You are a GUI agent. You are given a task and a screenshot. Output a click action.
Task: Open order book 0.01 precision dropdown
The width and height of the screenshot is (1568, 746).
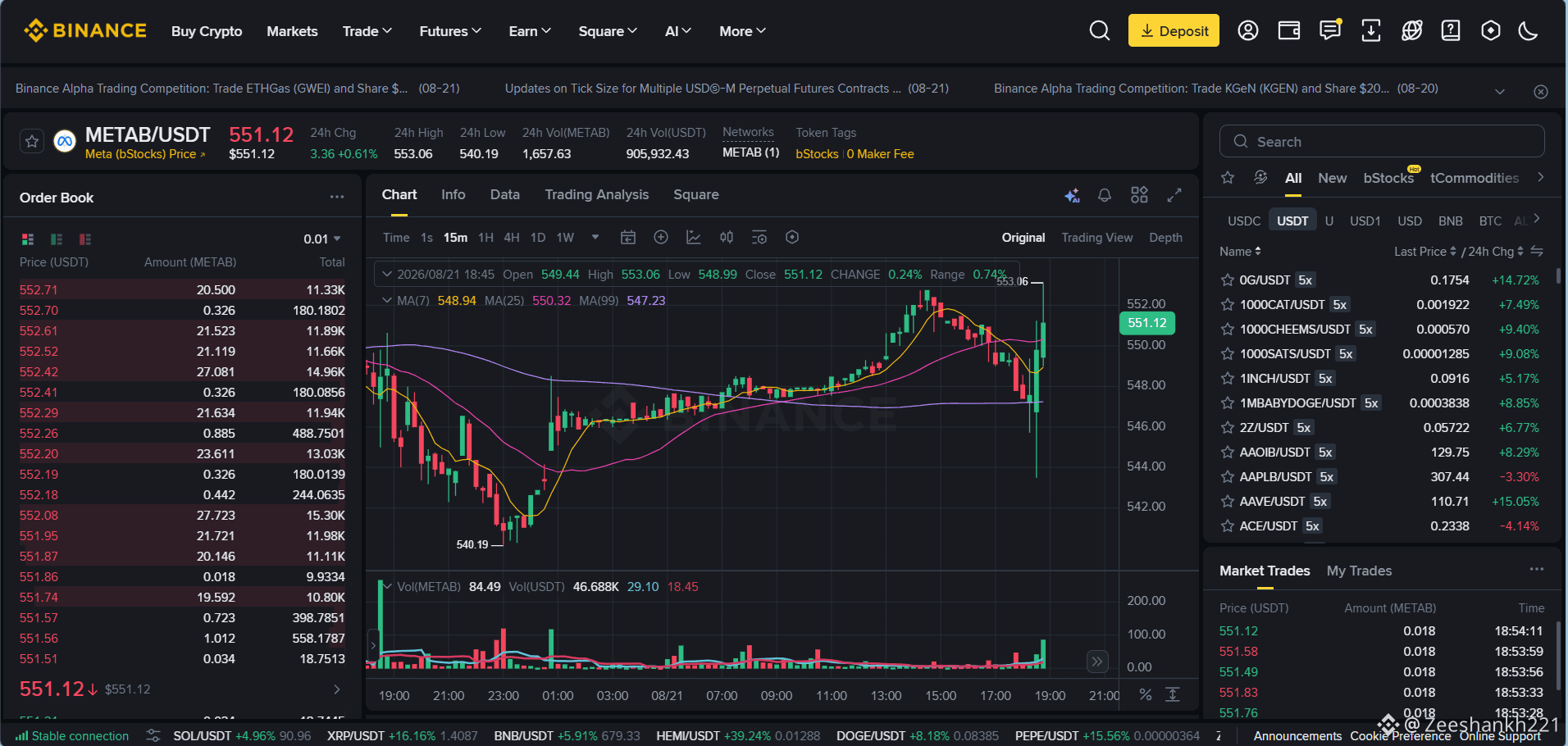tap(322, 239)
